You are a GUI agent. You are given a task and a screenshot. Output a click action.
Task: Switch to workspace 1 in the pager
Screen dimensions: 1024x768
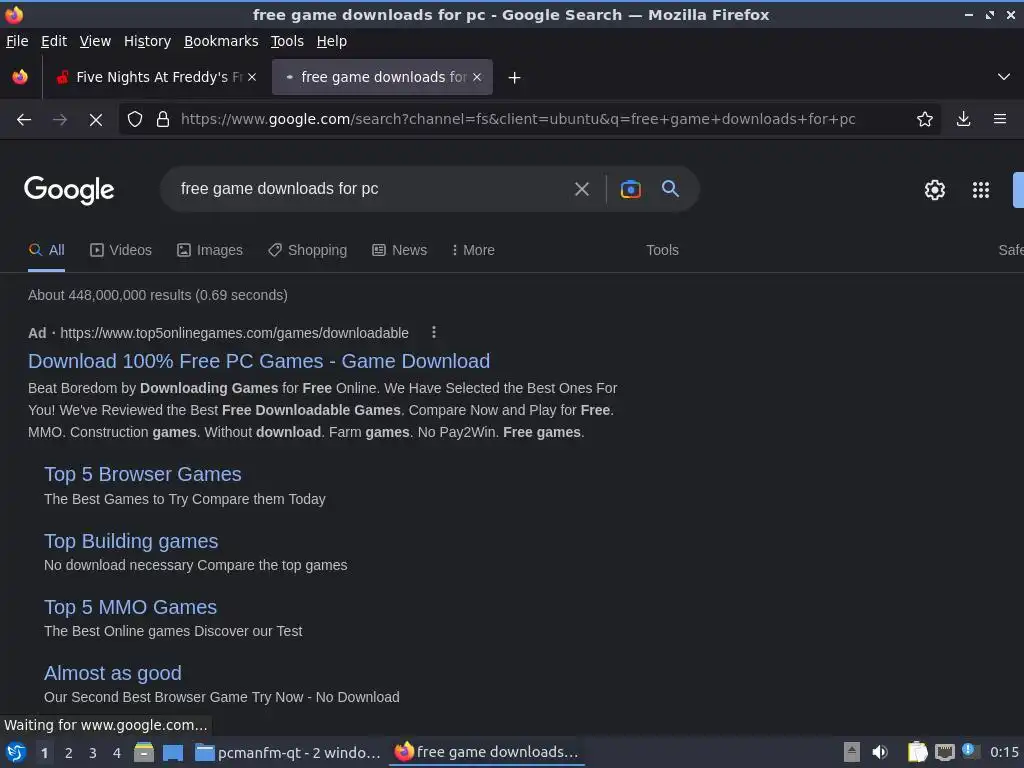click(x=44, y=753)
